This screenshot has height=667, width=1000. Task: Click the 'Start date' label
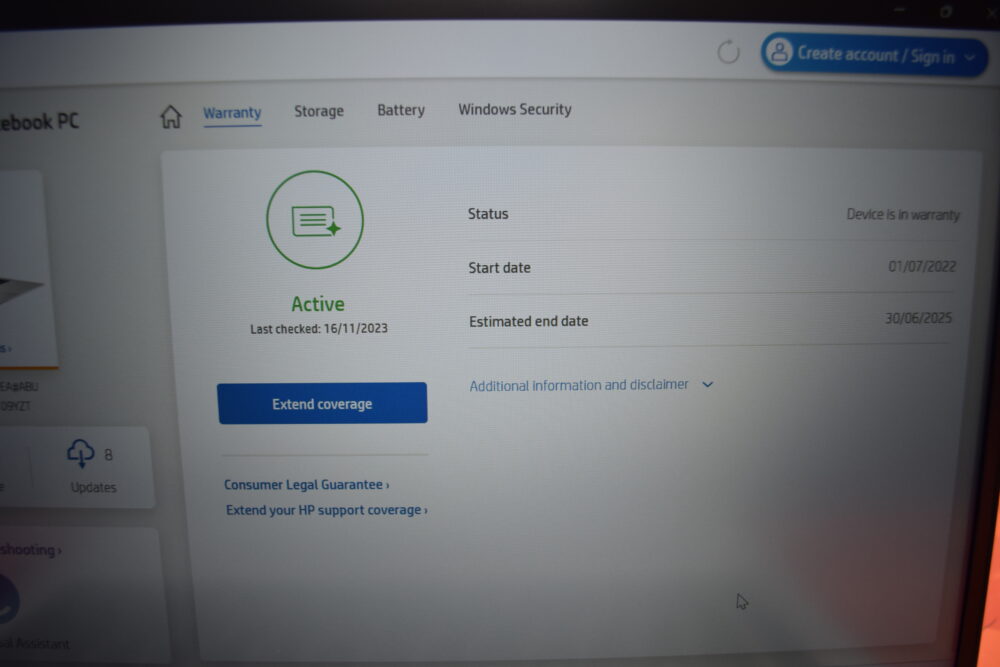499,268
